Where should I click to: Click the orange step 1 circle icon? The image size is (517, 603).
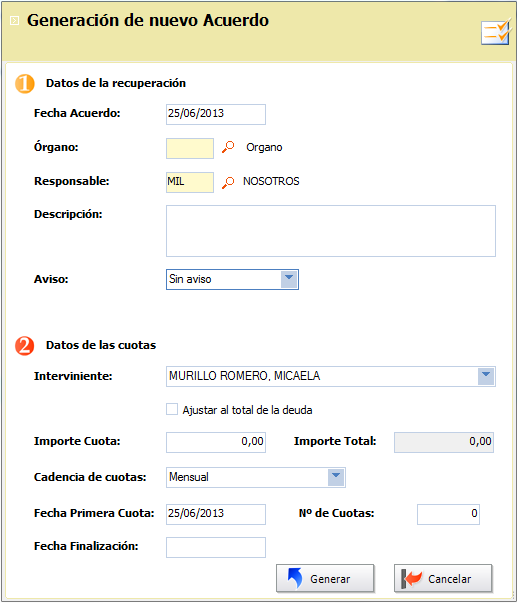25,83
